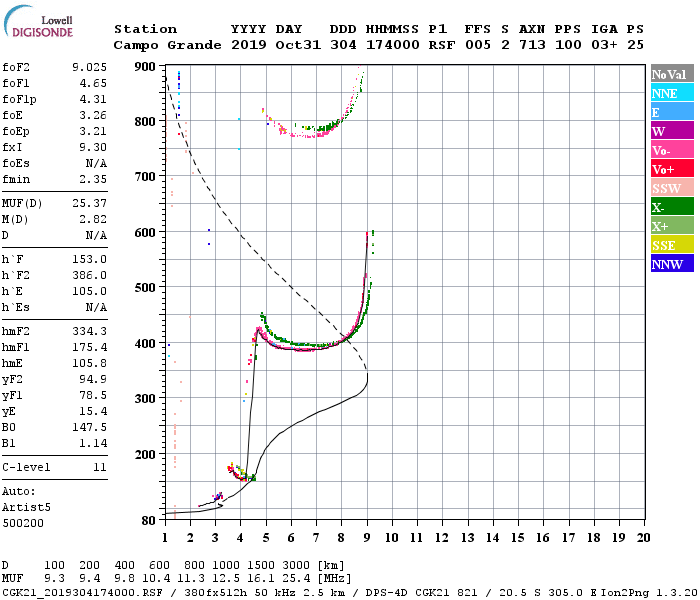
Task: Click the Campo Grande station name
Action: pos(167,45)
